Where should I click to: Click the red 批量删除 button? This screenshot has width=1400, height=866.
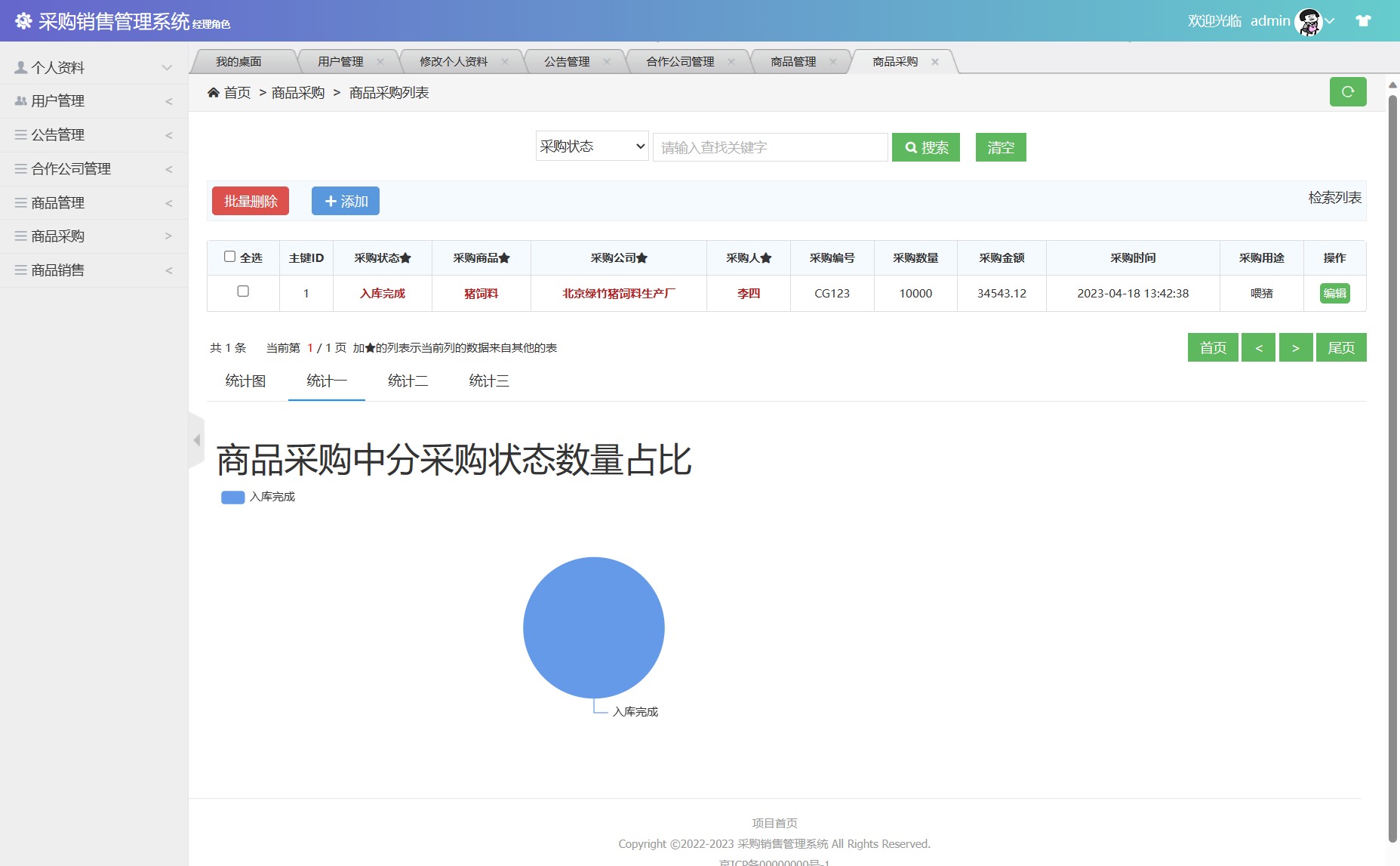coord(250,201)
